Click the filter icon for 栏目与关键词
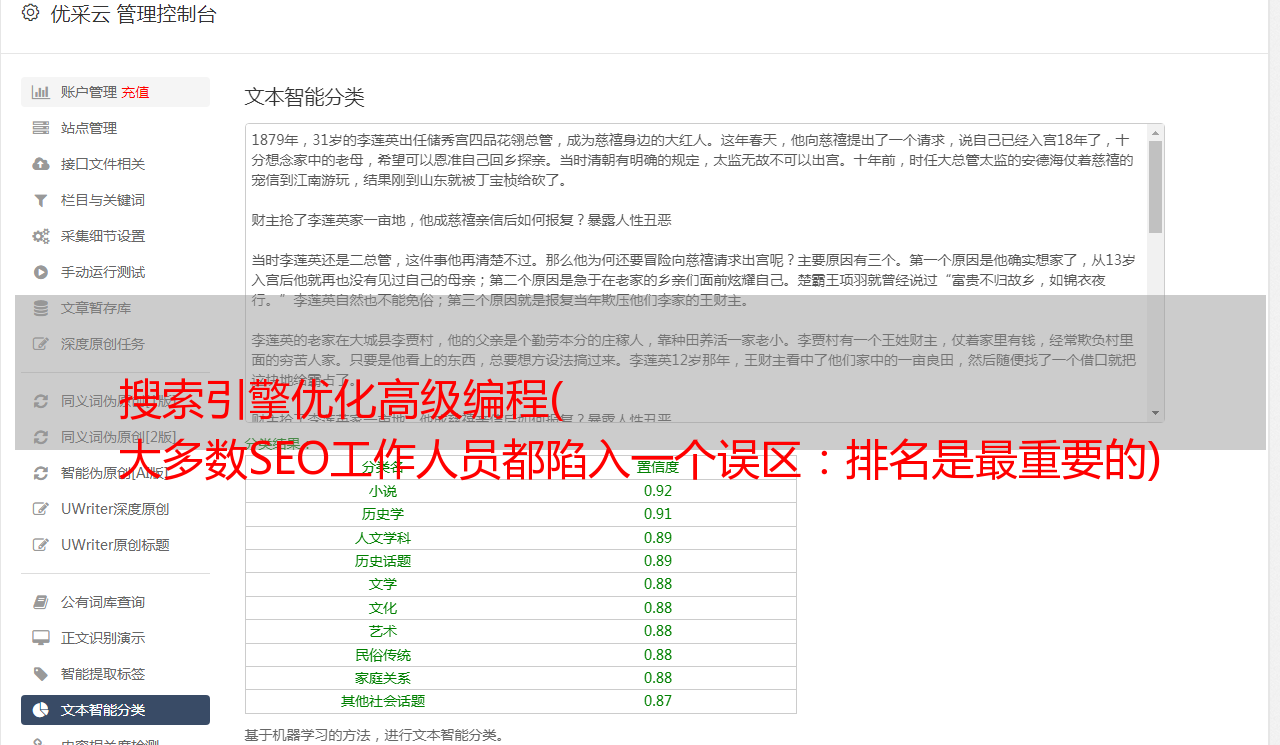The height and width of the screenshot is (745, 1280). point(41,200)
